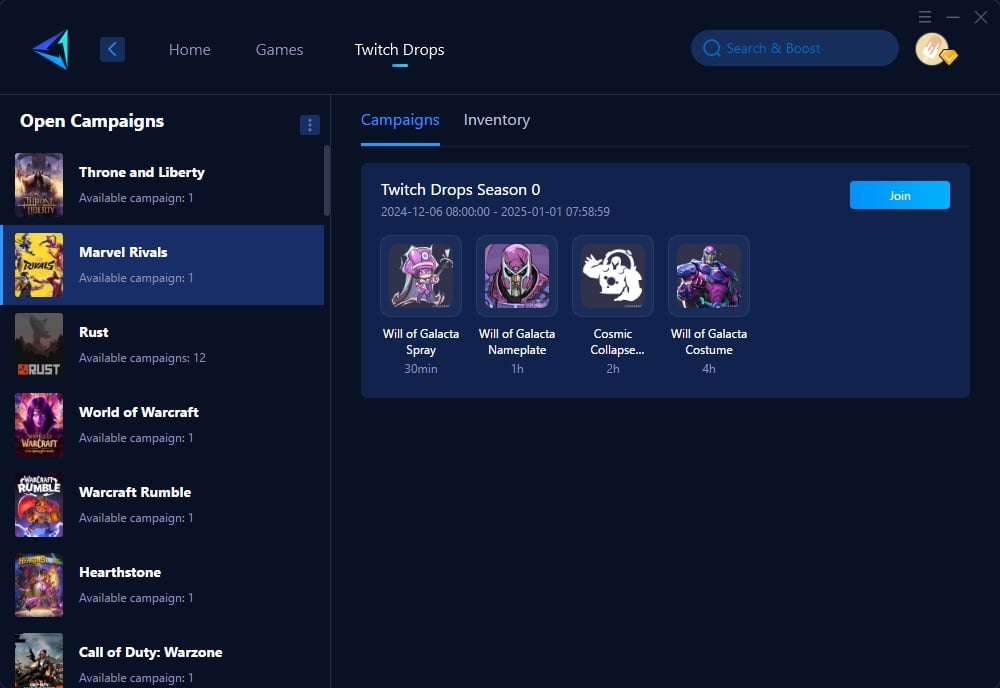Join the Twitch Drops Season 0 campaign
The width and height of the screenshot is (1000, 688).
(x=899, y=195)
